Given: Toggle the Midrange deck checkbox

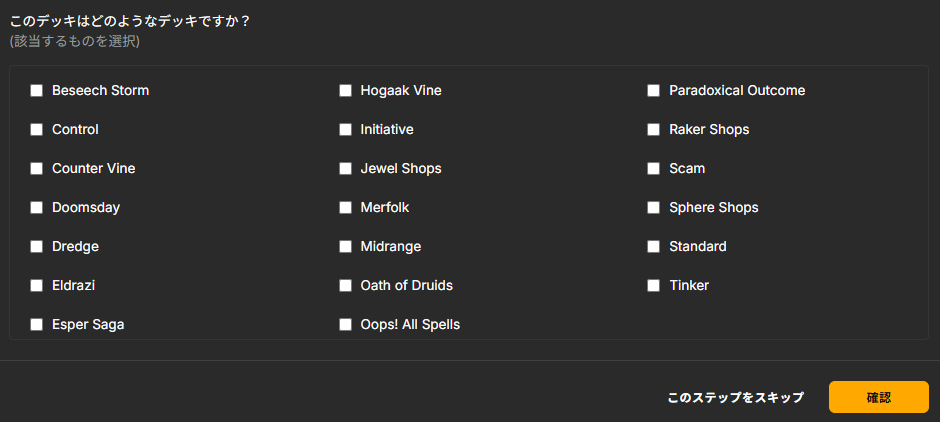Looking at the screenshot, I should [346, 247].
